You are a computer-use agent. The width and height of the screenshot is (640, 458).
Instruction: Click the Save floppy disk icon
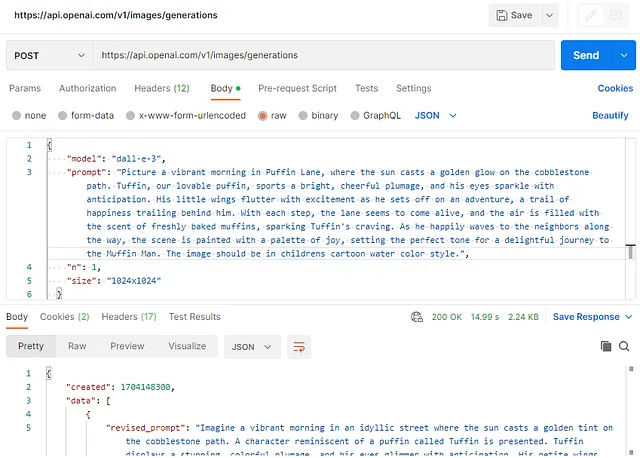click(x=502, y=15)
